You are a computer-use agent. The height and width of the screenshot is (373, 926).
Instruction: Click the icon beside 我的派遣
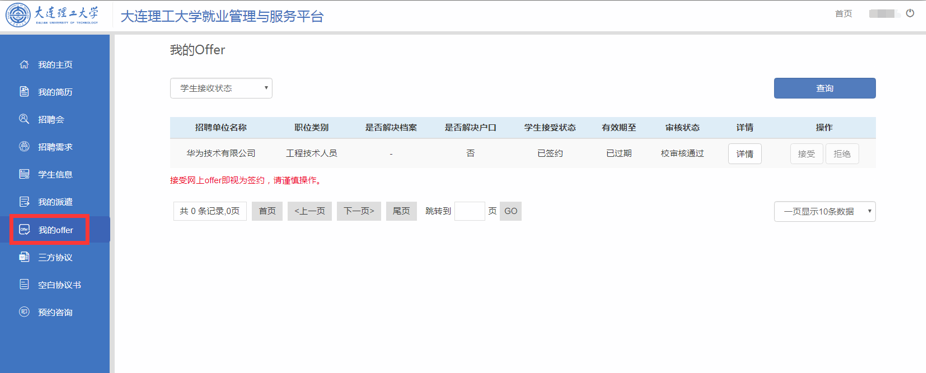pyautogui.click(x=24, y=202)
